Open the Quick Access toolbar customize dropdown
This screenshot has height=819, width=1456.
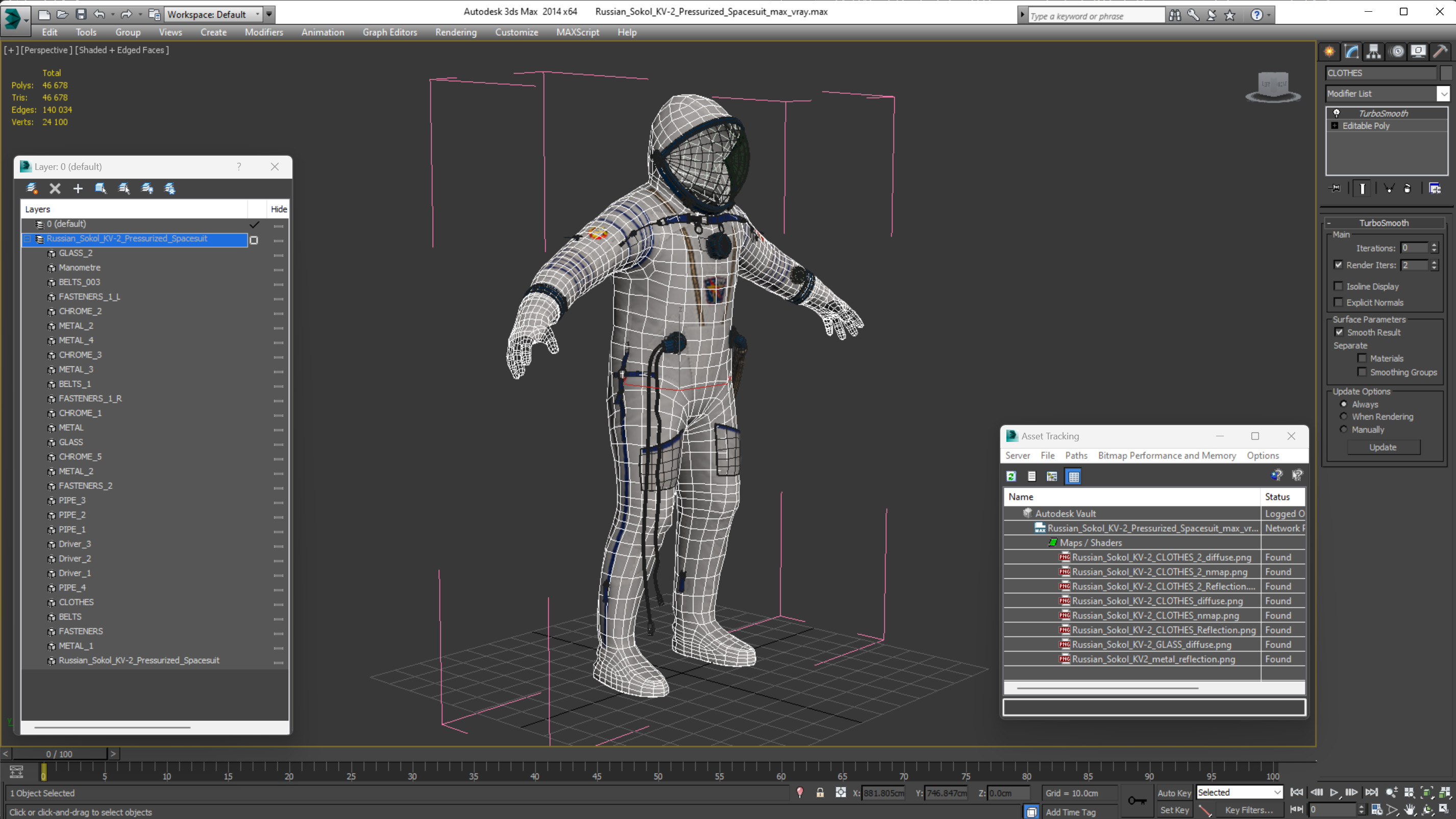coord(269,14)
